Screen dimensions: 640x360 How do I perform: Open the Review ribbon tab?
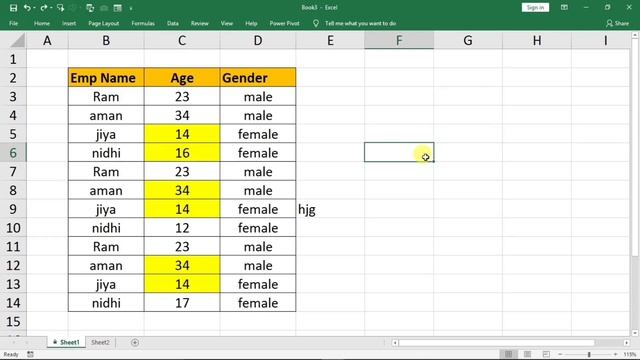(200, 24)
